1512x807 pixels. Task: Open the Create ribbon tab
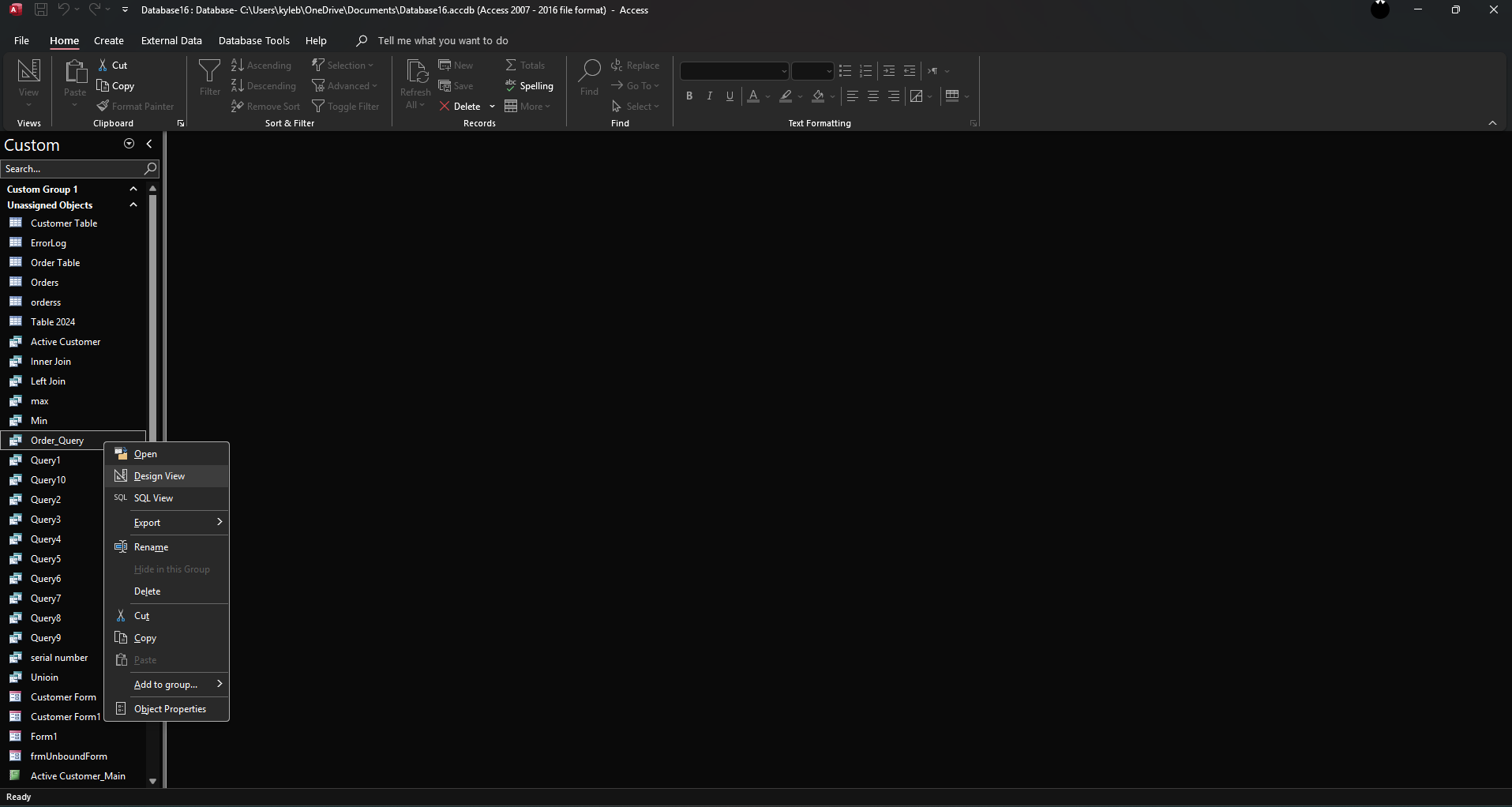(x=109, y=40)
